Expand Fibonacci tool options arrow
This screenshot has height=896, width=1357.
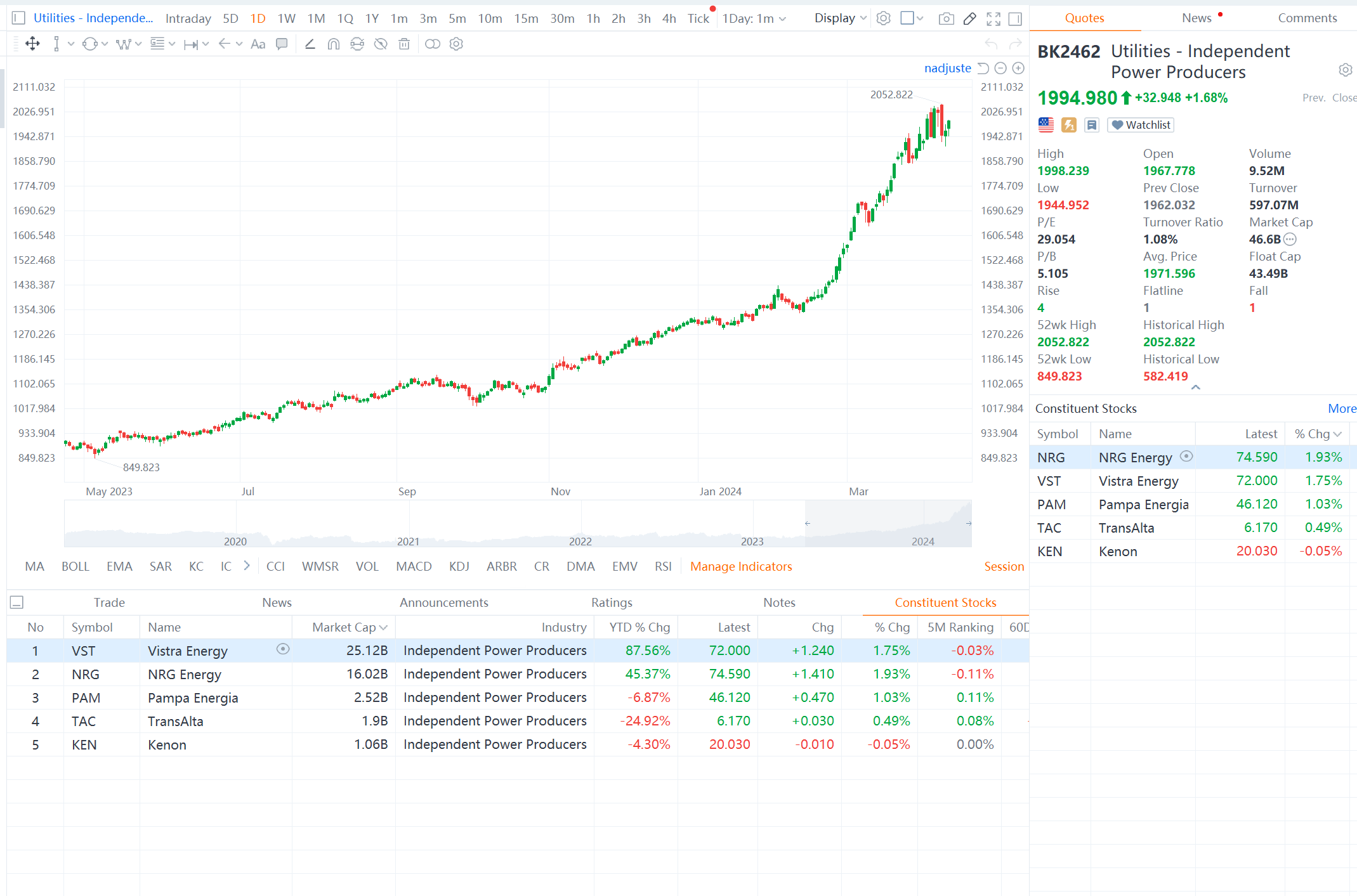click(x=172, y=44)
